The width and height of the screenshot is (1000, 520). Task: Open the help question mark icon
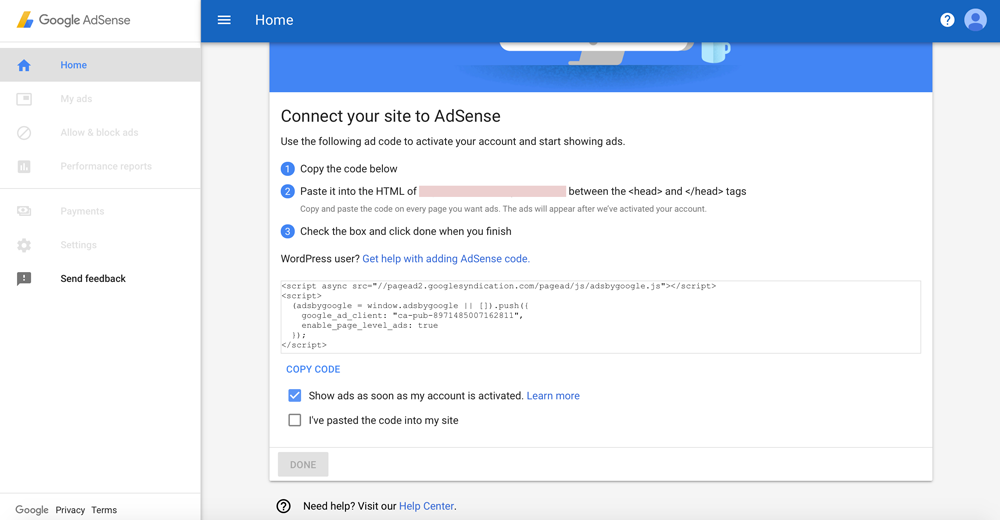click(x=947, y=20)
